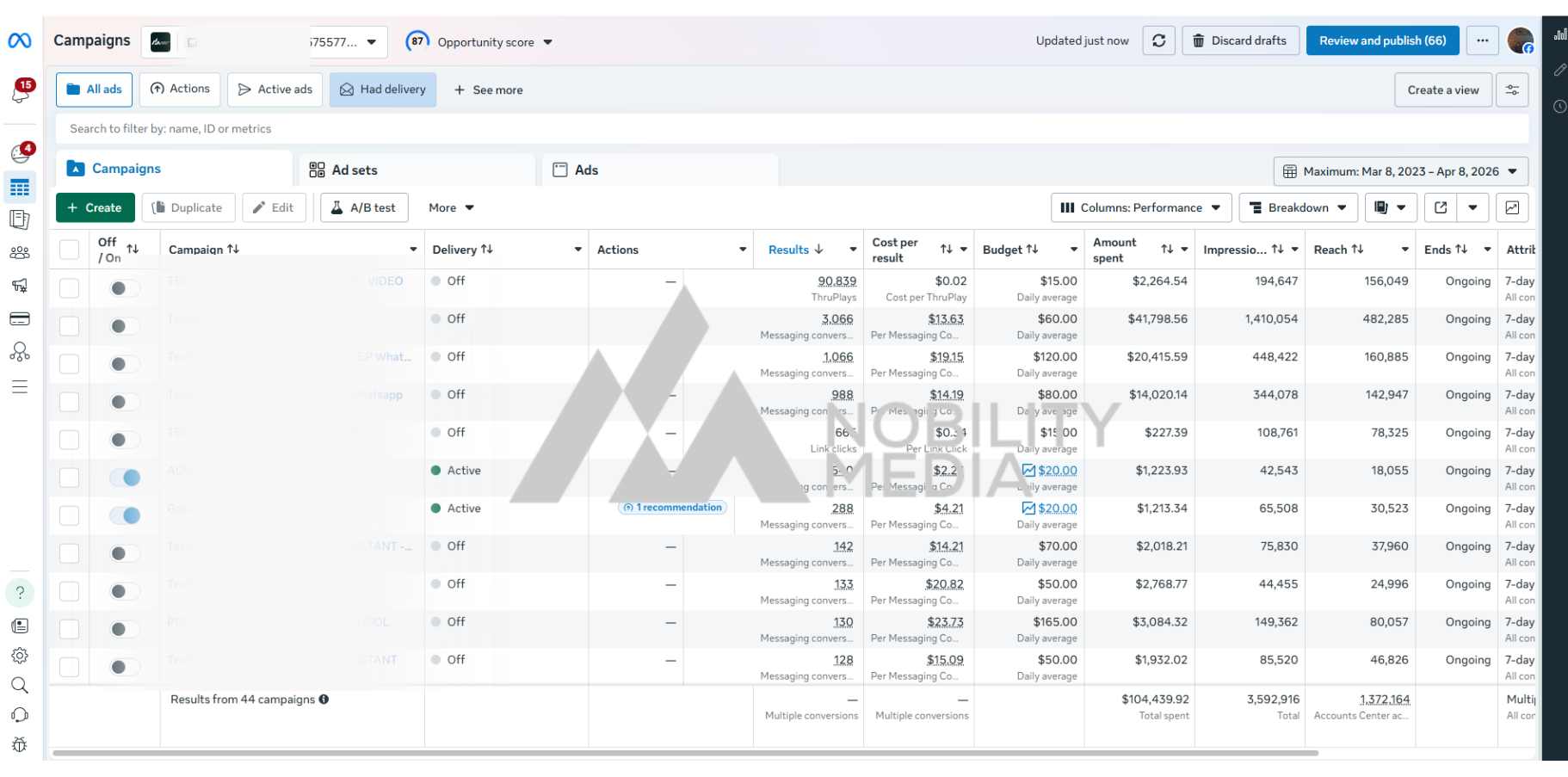Open Billing card icon in sidebar
Screen dimensions: 1568x777
pyautogui.click(x=20, y=318)
